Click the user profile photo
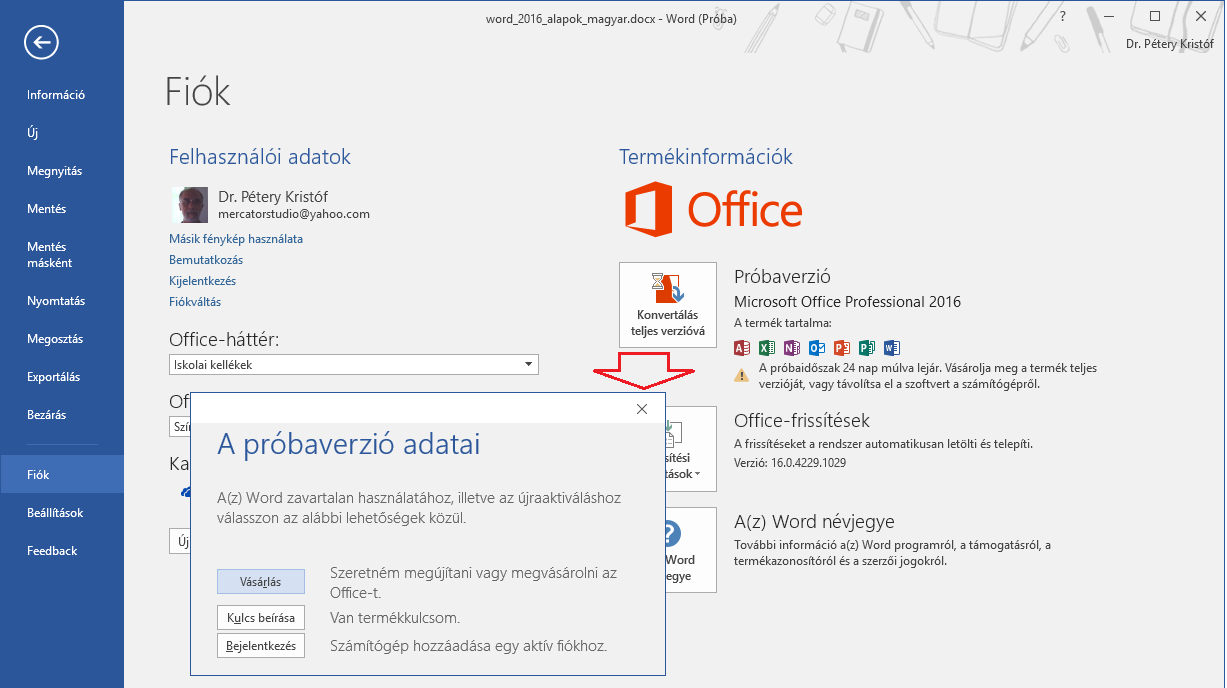The height and width of the screenshot is (688, 1227). (x=189, y=205)
